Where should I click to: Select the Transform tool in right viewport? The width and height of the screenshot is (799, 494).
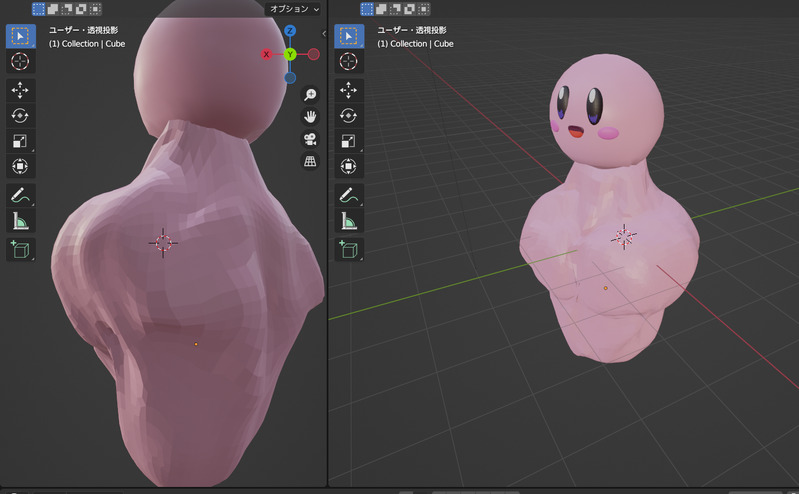(x=349, y=166)
